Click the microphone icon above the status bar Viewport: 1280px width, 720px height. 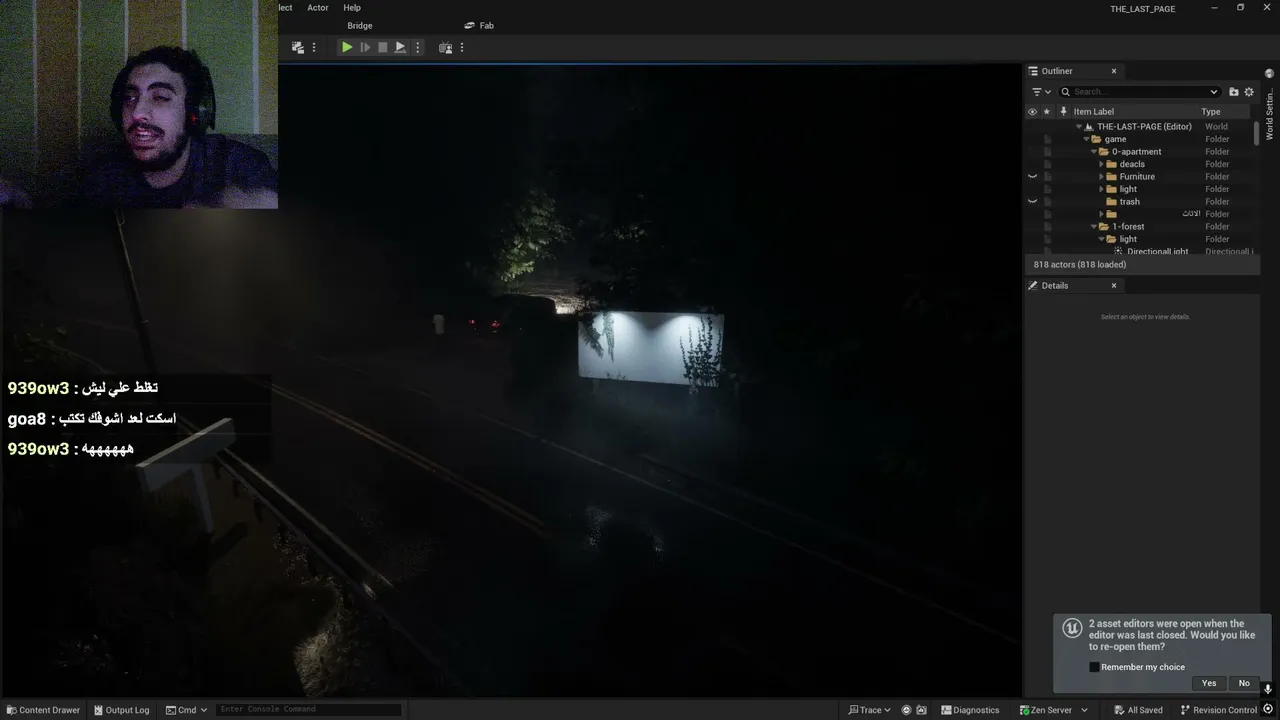(x=1267, y=689)
